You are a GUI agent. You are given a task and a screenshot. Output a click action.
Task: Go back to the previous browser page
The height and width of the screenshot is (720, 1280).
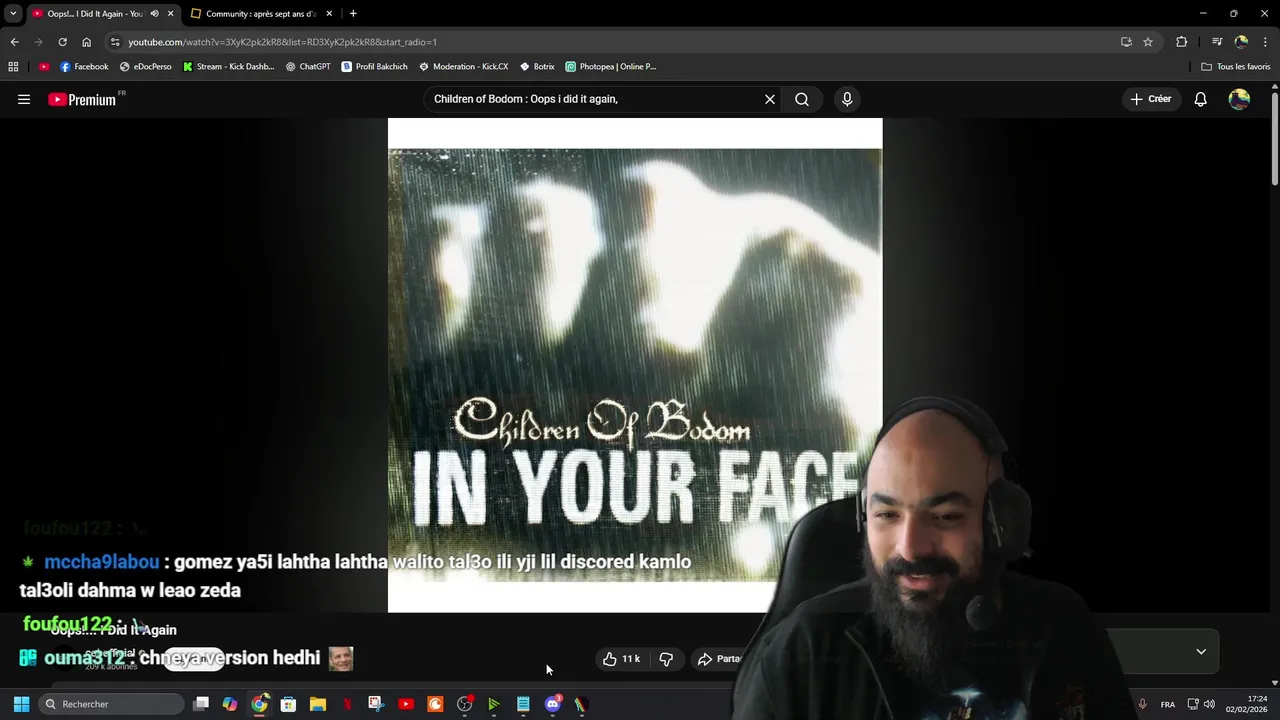pos(14,42)
